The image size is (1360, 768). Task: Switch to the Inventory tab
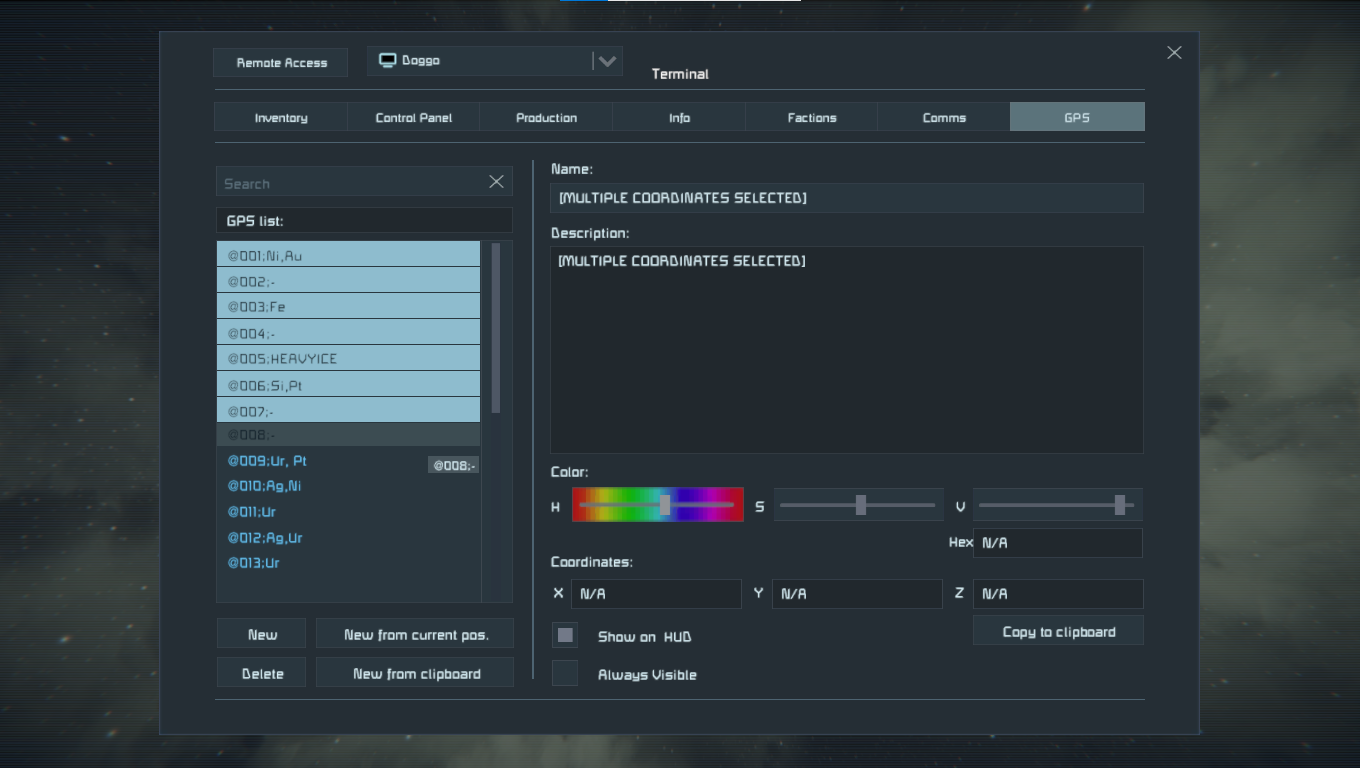coord(281,118)
